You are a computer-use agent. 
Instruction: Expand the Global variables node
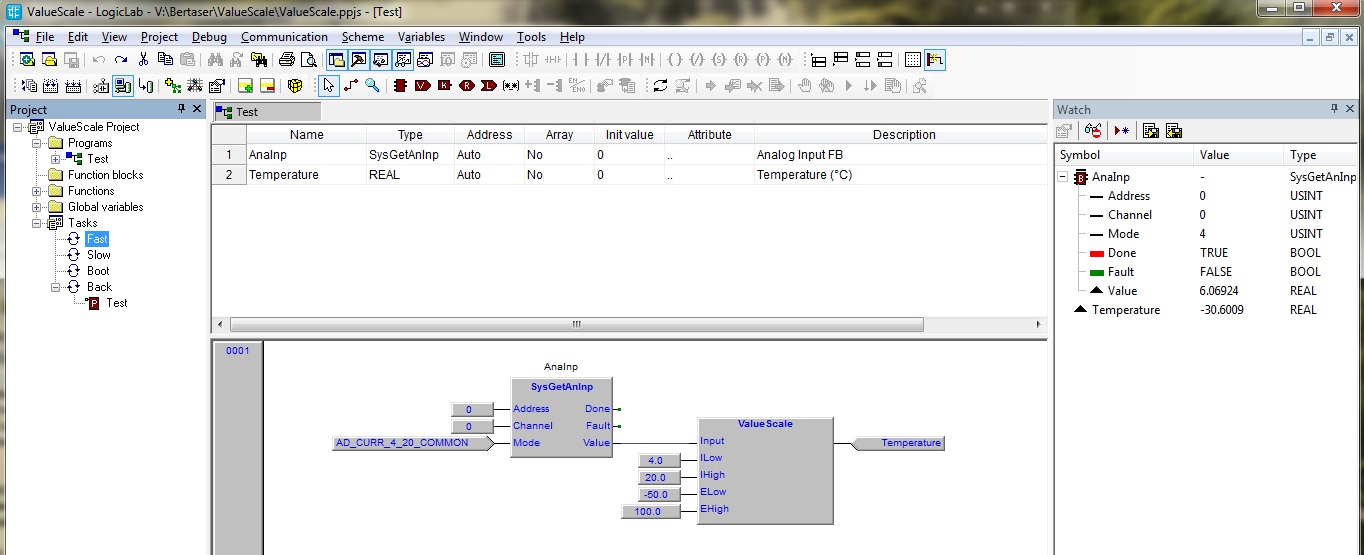(37, 207)
